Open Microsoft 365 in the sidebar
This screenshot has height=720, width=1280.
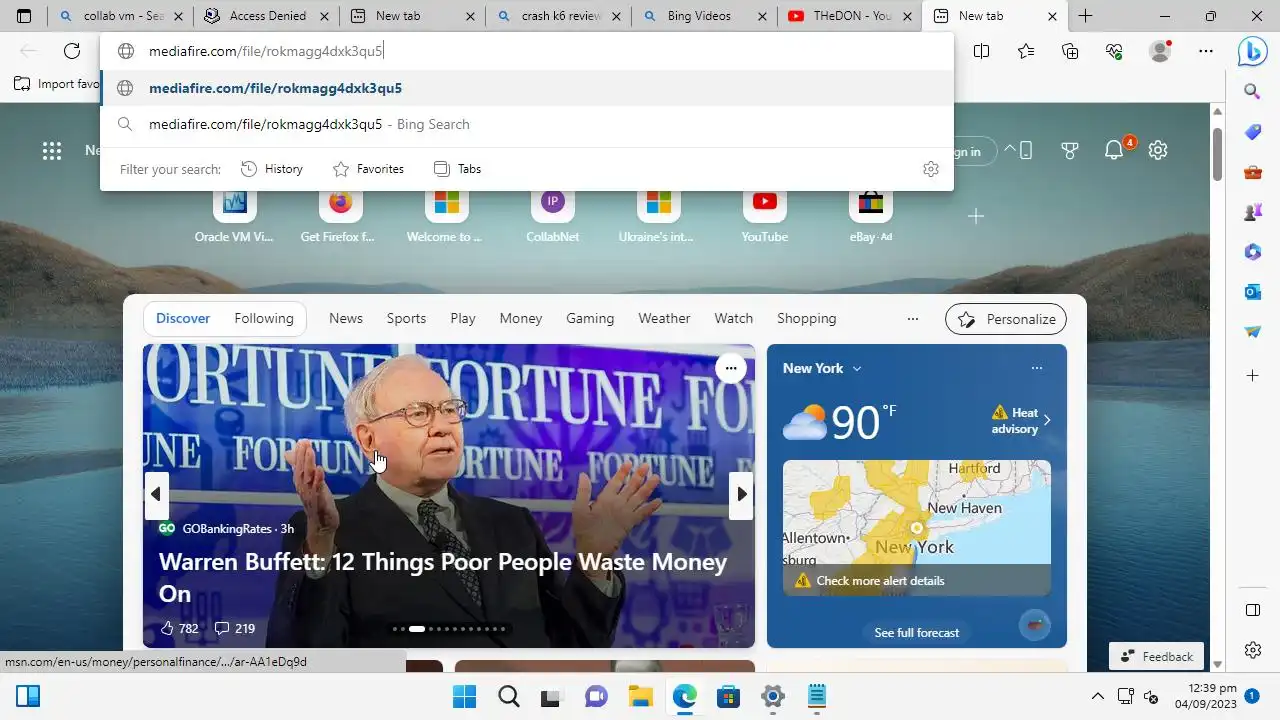[1252, 252]
